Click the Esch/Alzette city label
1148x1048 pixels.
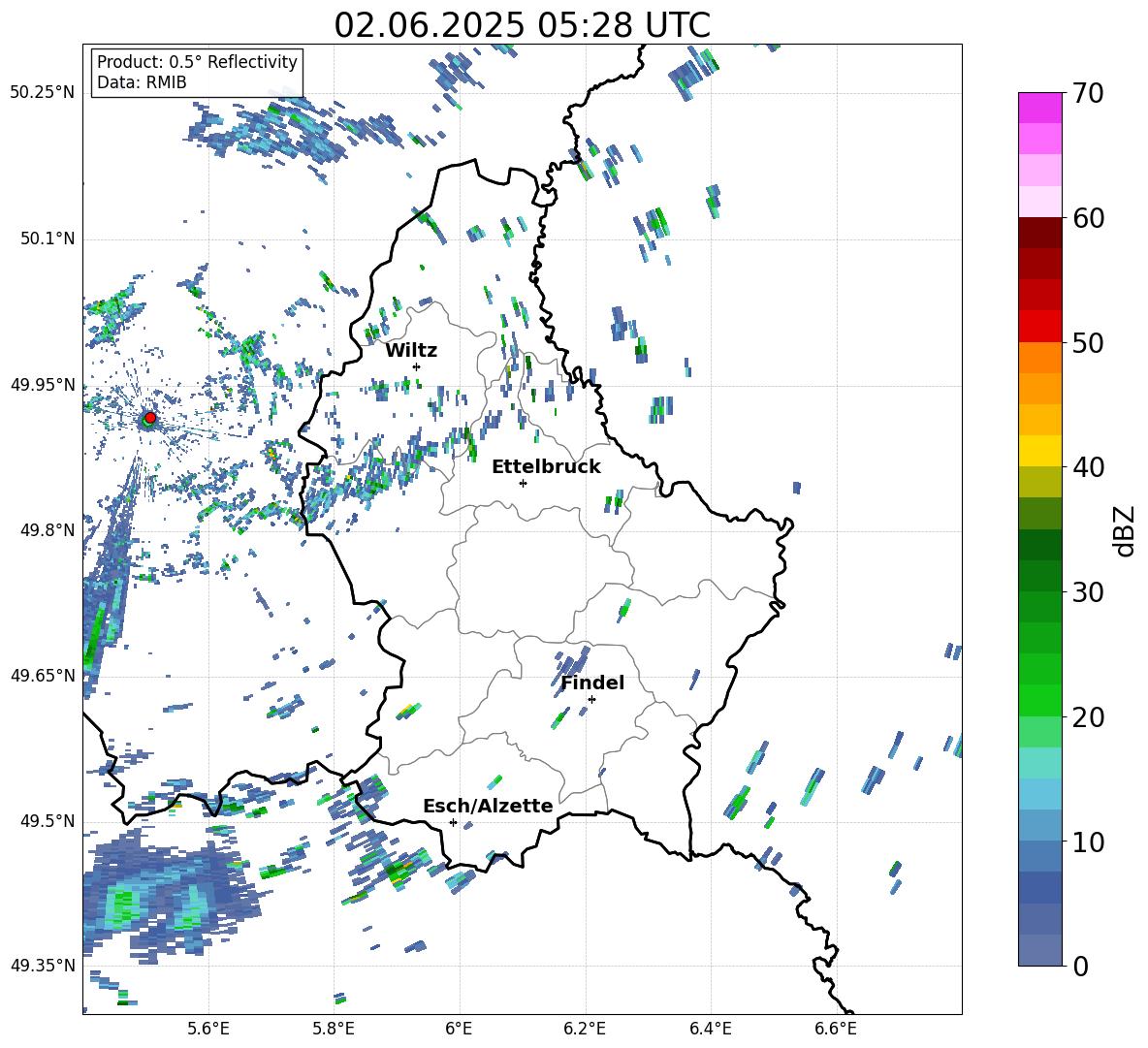click(488, 806)
